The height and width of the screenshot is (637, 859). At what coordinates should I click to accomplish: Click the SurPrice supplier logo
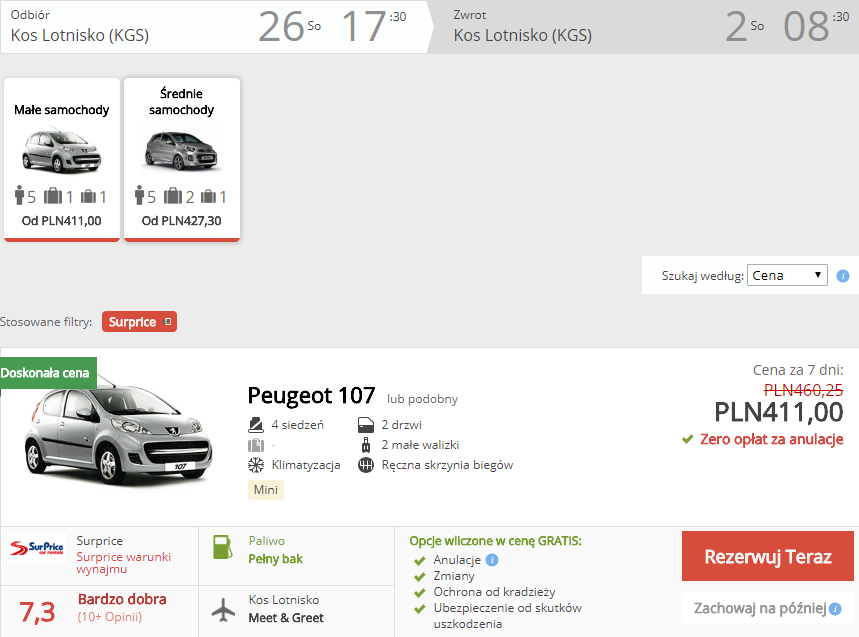pos(37,548)
